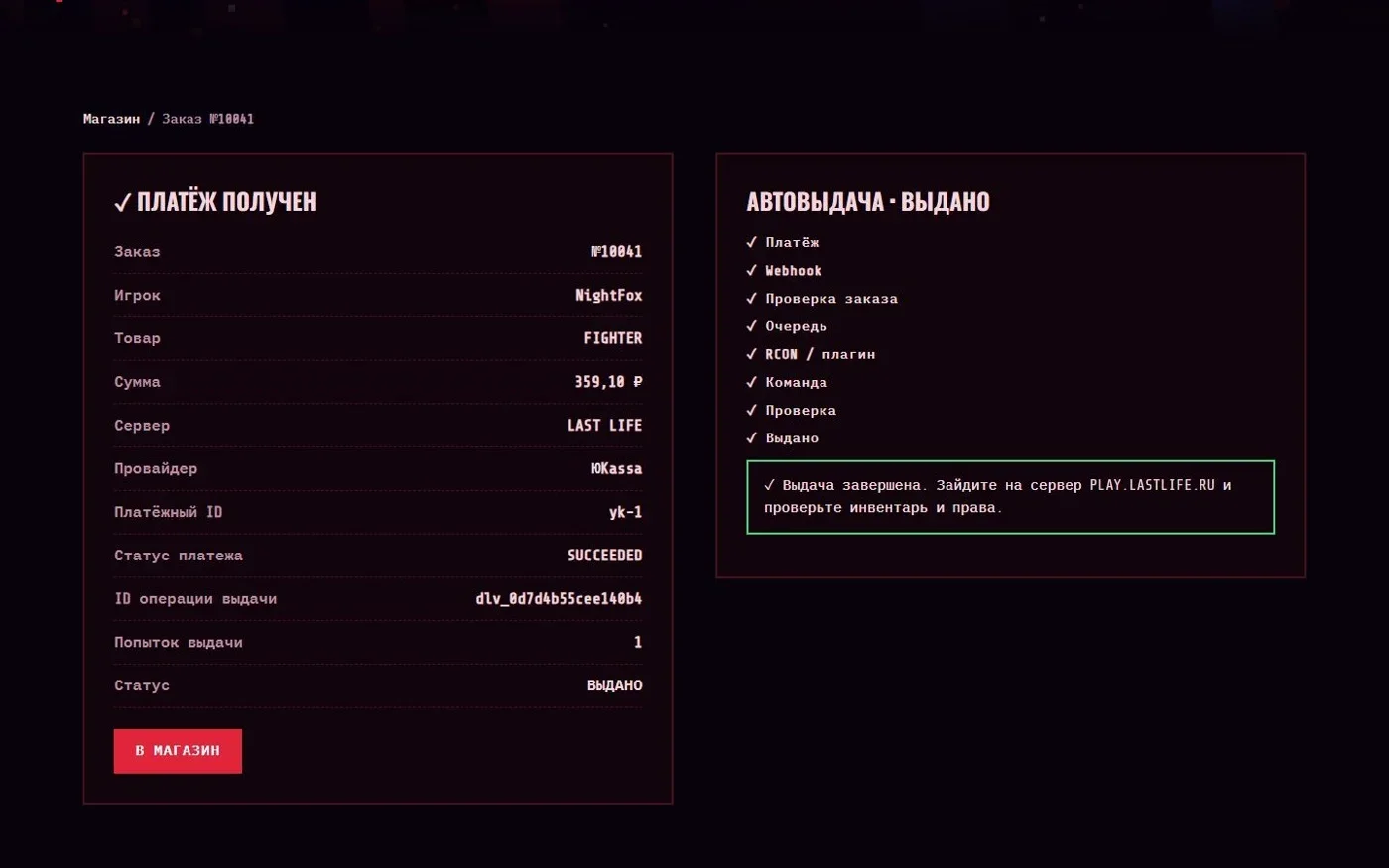Screen dimensions: 1389x868
Task: Click the 'Проверка заказа' step label
Action: point(831,298)
